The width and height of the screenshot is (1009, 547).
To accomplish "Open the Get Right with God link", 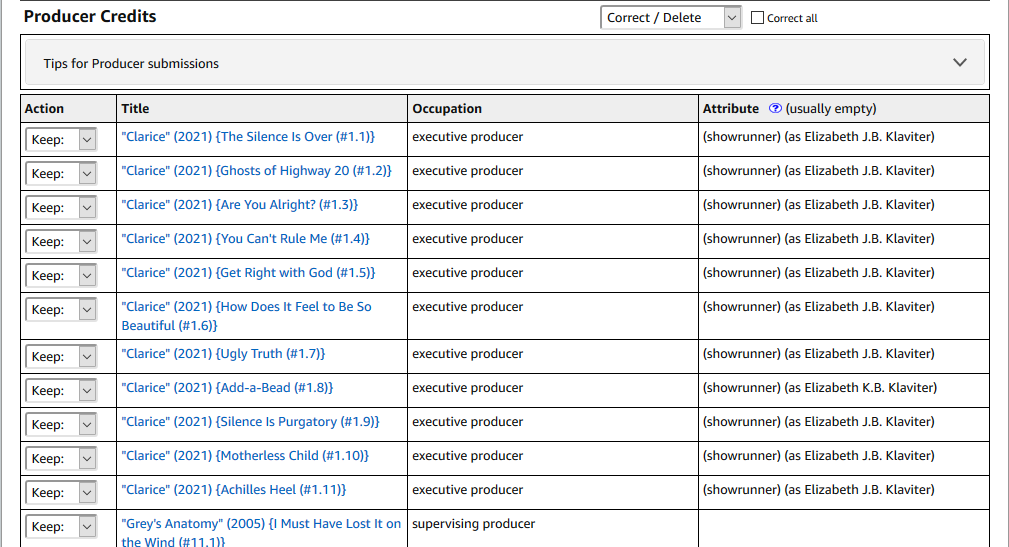I will coord(248,273).
